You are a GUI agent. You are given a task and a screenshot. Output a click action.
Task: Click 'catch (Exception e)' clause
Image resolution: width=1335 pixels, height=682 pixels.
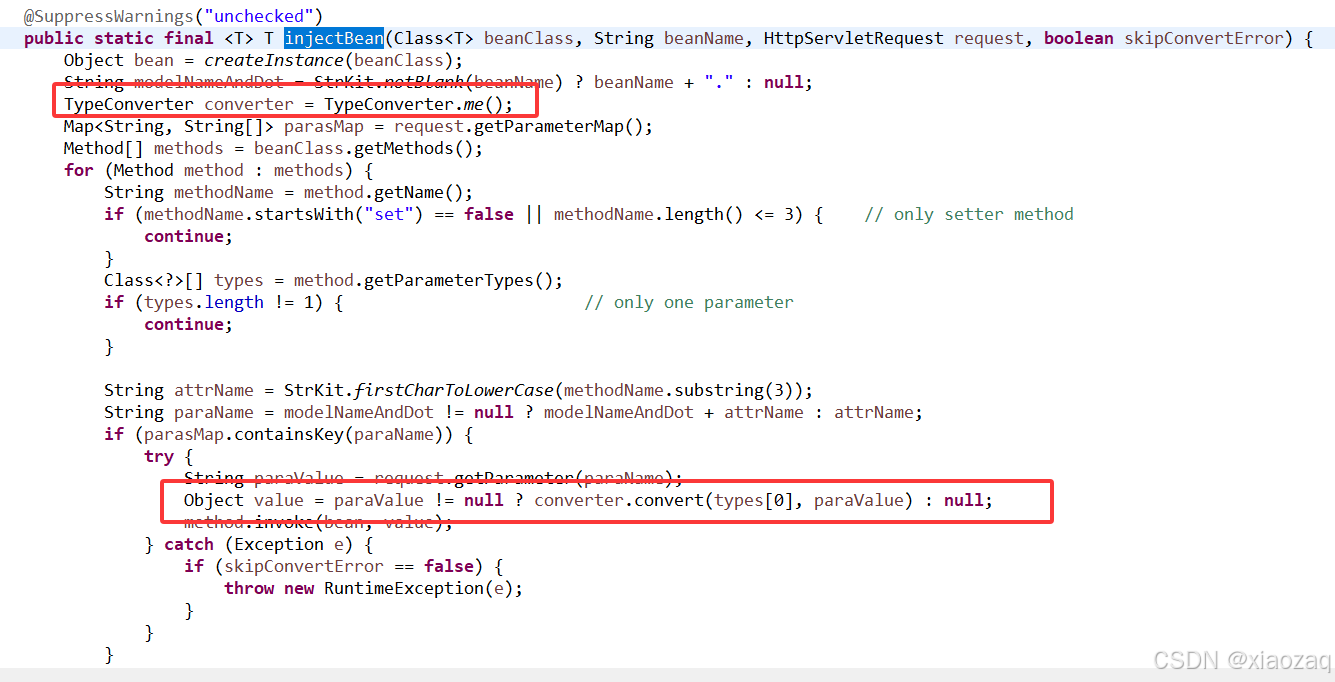(x=258, y=544)
